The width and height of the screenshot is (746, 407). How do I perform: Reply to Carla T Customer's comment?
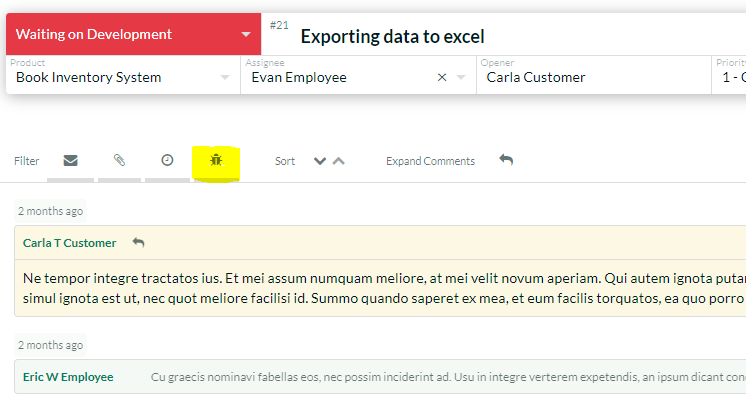click(138, 243)
